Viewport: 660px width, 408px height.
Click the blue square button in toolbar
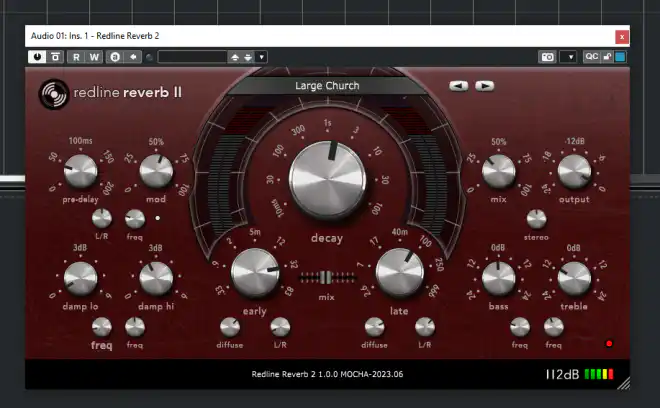(620, 56)
